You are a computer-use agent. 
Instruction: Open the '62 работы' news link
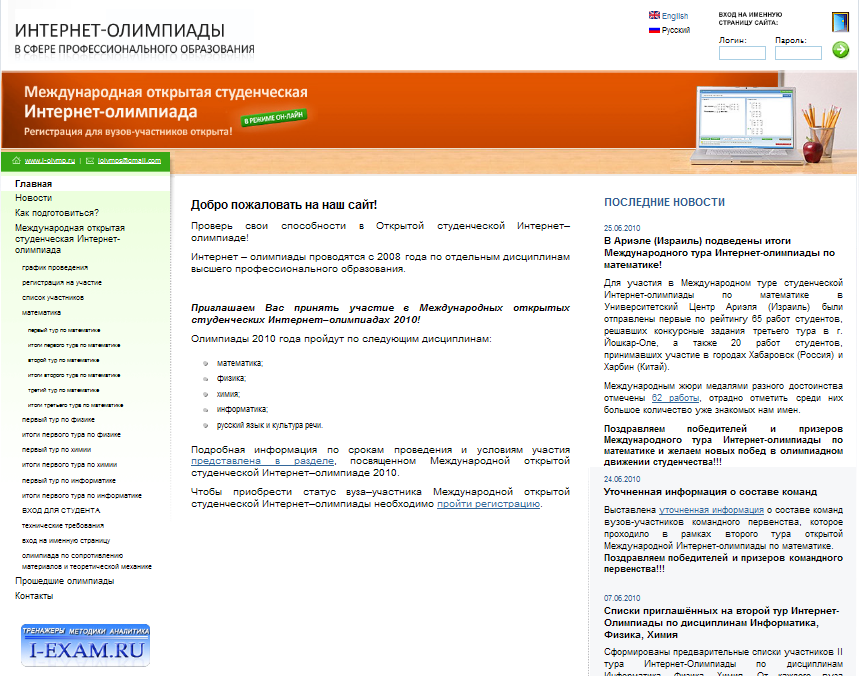pos(675,398)
